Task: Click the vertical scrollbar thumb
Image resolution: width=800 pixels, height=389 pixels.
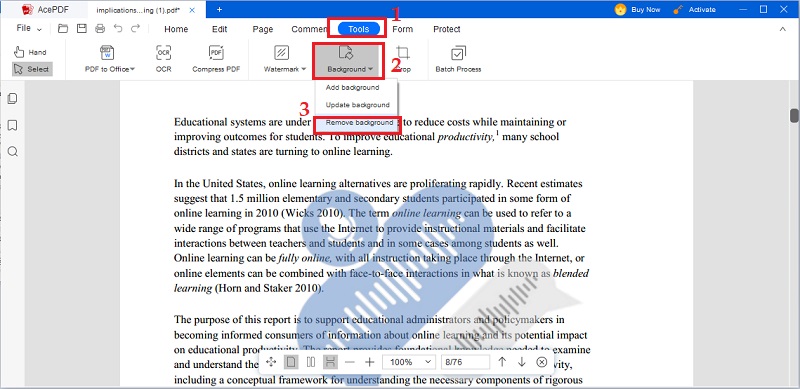Action: click(x=794, y=115)
